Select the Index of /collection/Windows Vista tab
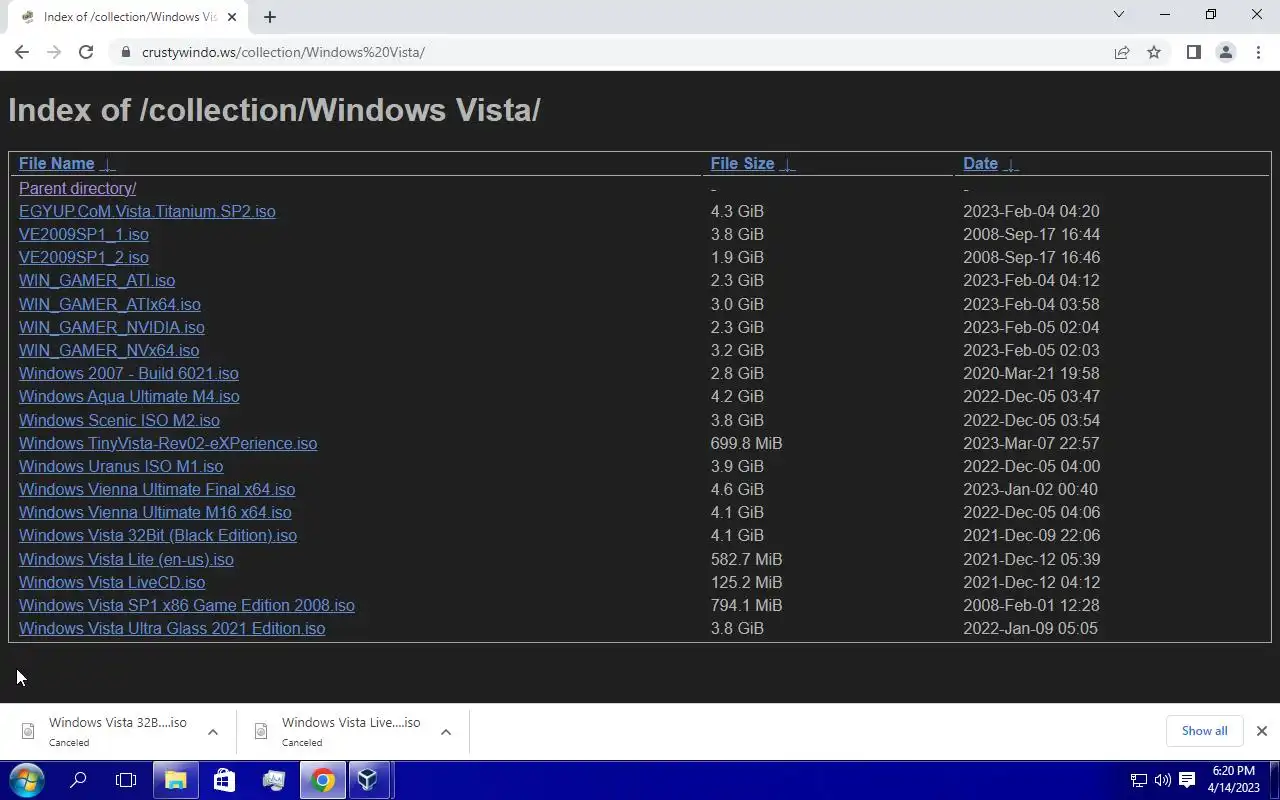This screenshot has width=1280, height=800. 130,17
